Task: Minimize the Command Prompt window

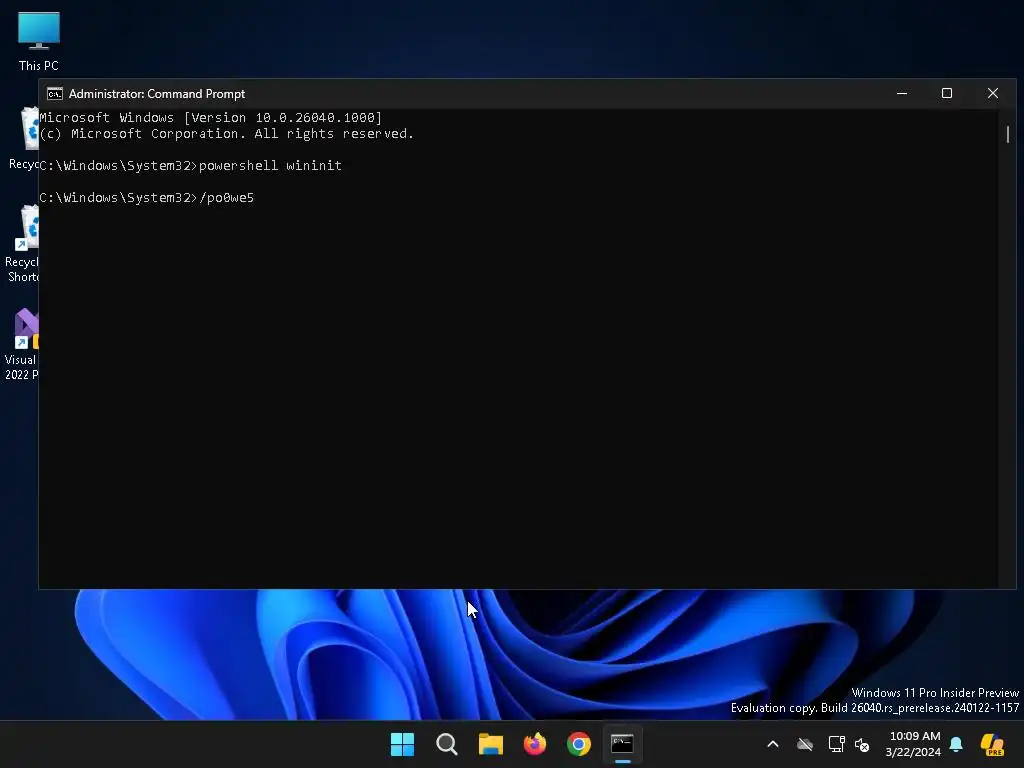Action: [x=902, y=93]
